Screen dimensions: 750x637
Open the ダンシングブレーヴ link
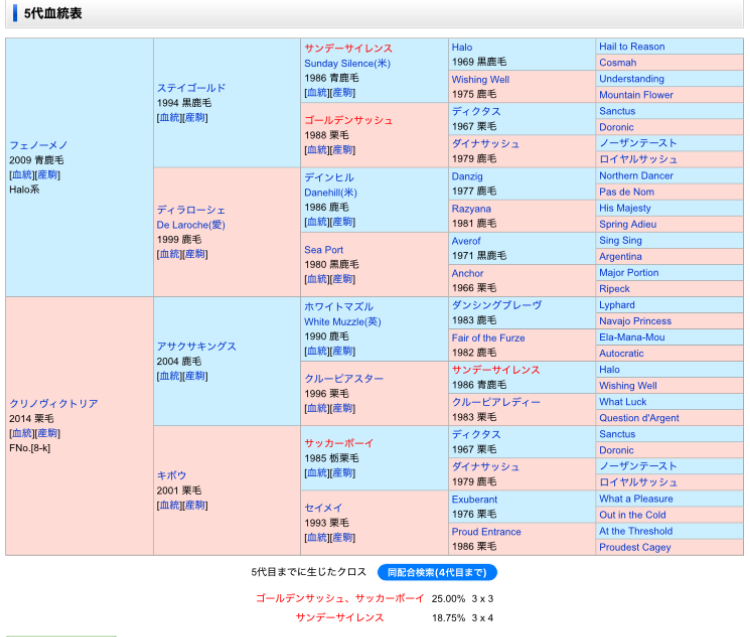496,305
